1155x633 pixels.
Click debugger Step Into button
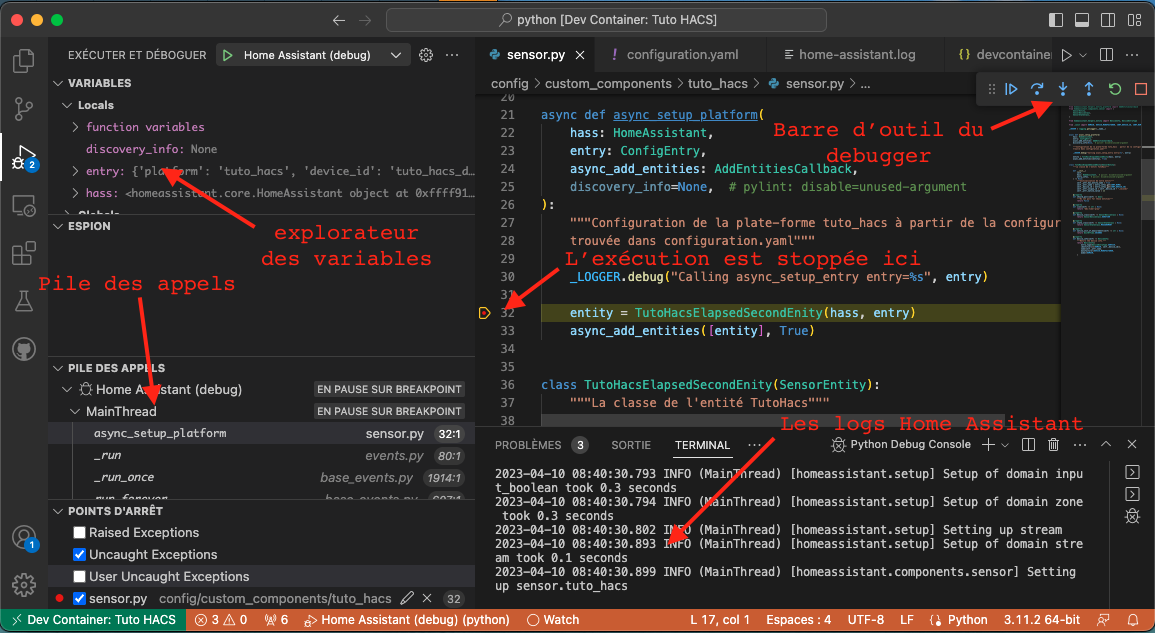1063,89
